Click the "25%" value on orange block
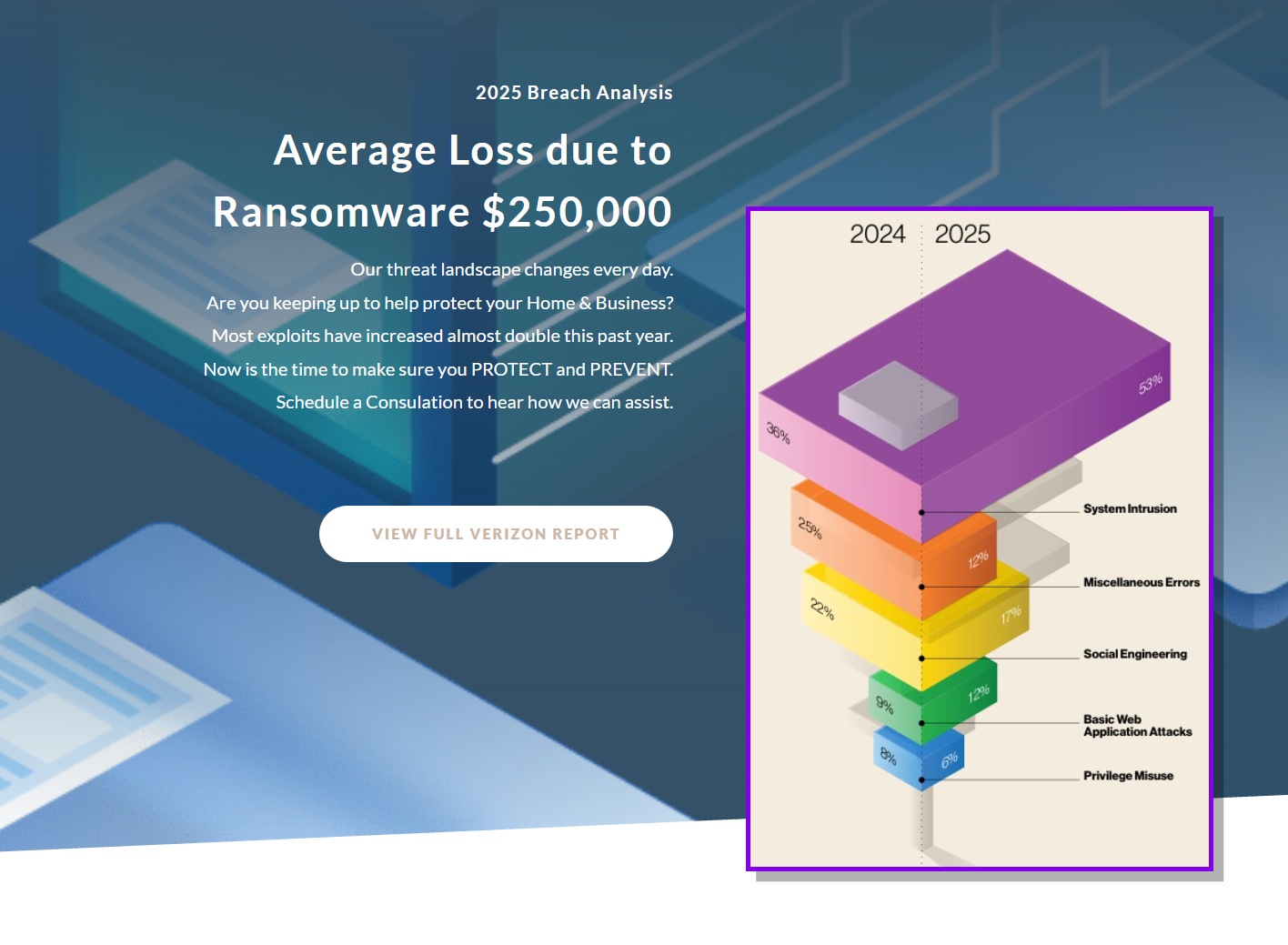Screen dimensions: 1288x945 [810, 528]
